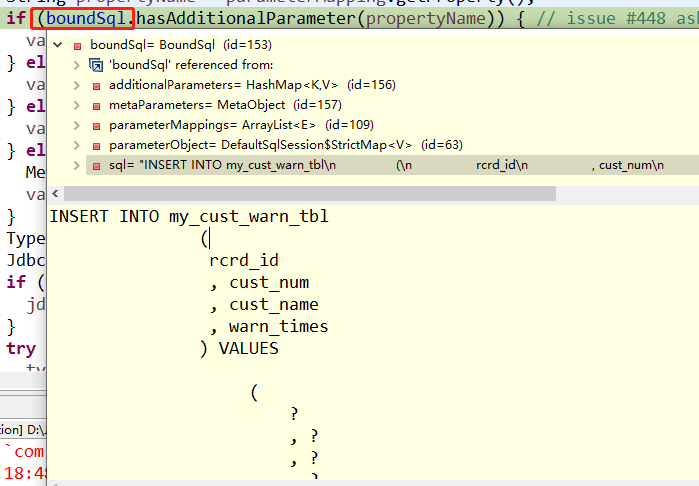699x486 pixels.
Task: Click horizontal scrollbar left arrow
Action: pos(55,194)
